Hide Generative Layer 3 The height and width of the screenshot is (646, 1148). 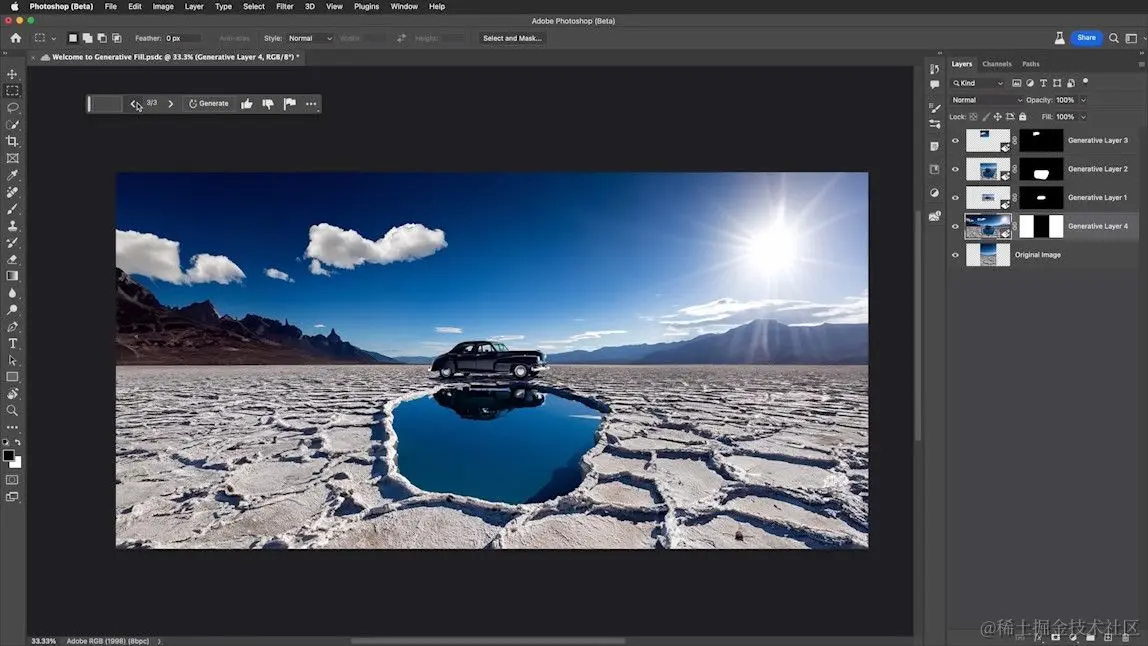click(x=955, y=141)
